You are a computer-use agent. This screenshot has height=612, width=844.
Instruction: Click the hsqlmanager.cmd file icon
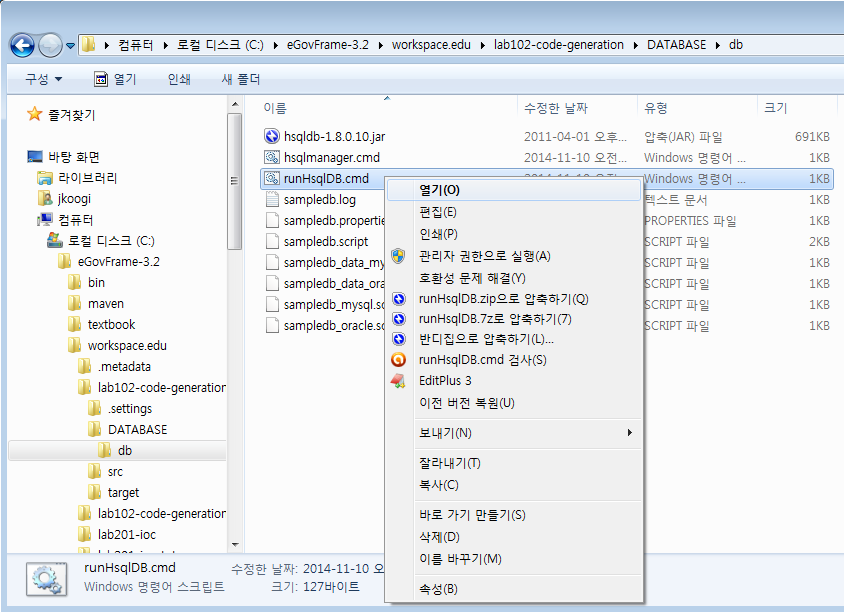point(271,157)
